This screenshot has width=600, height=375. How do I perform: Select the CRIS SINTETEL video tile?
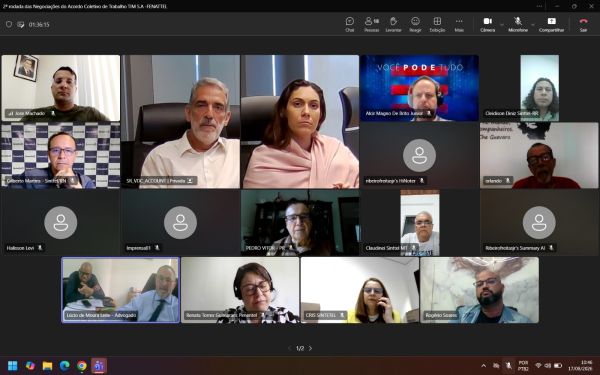click(360, 290)
